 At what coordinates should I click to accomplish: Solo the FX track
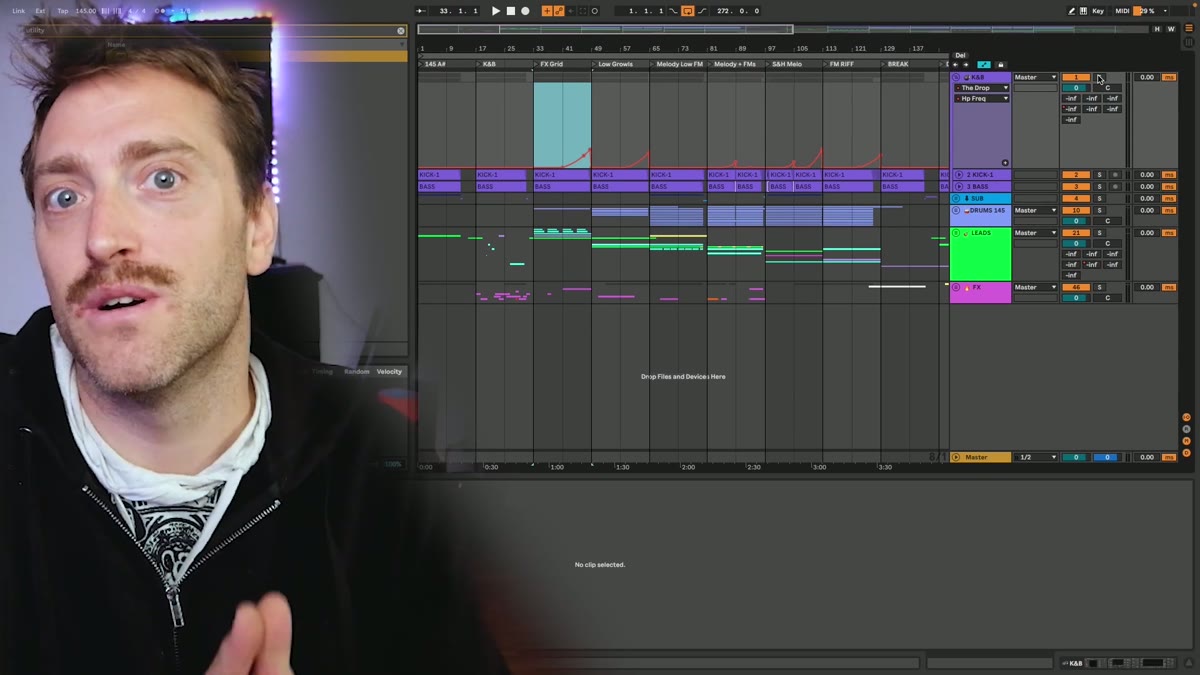(1099, 287)
